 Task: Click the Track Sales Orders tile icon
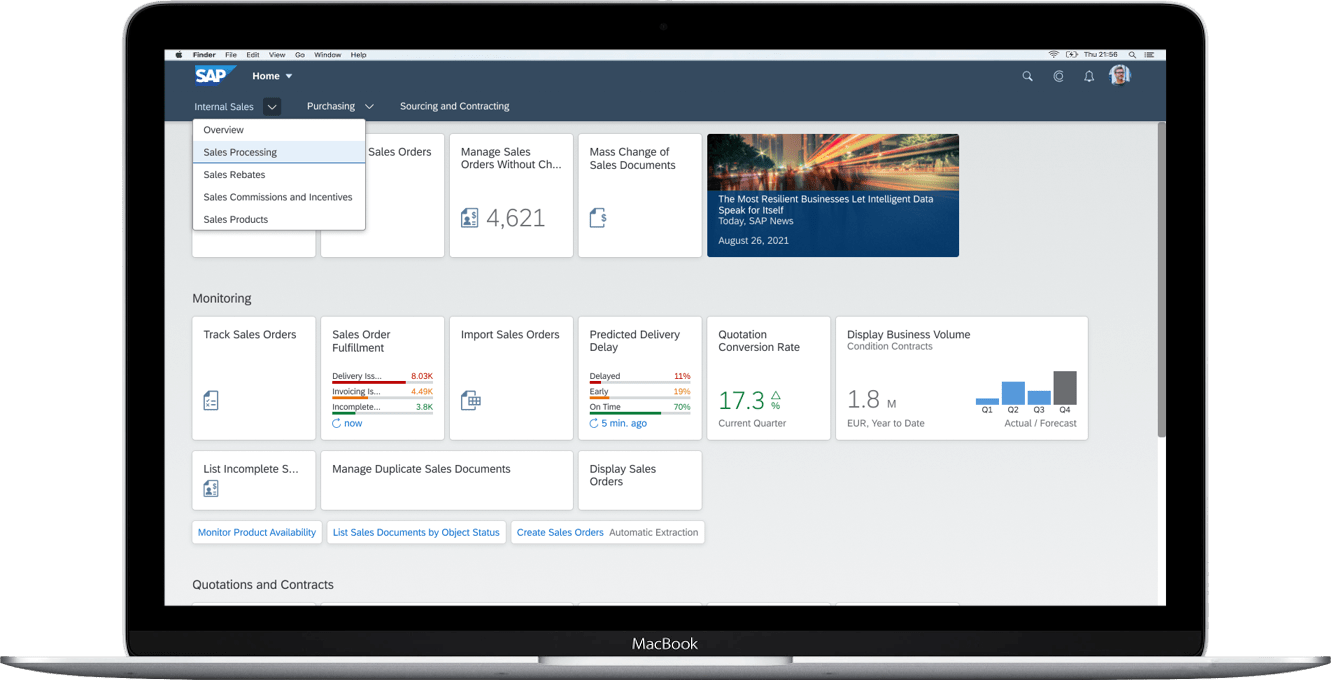pos(211,401)
